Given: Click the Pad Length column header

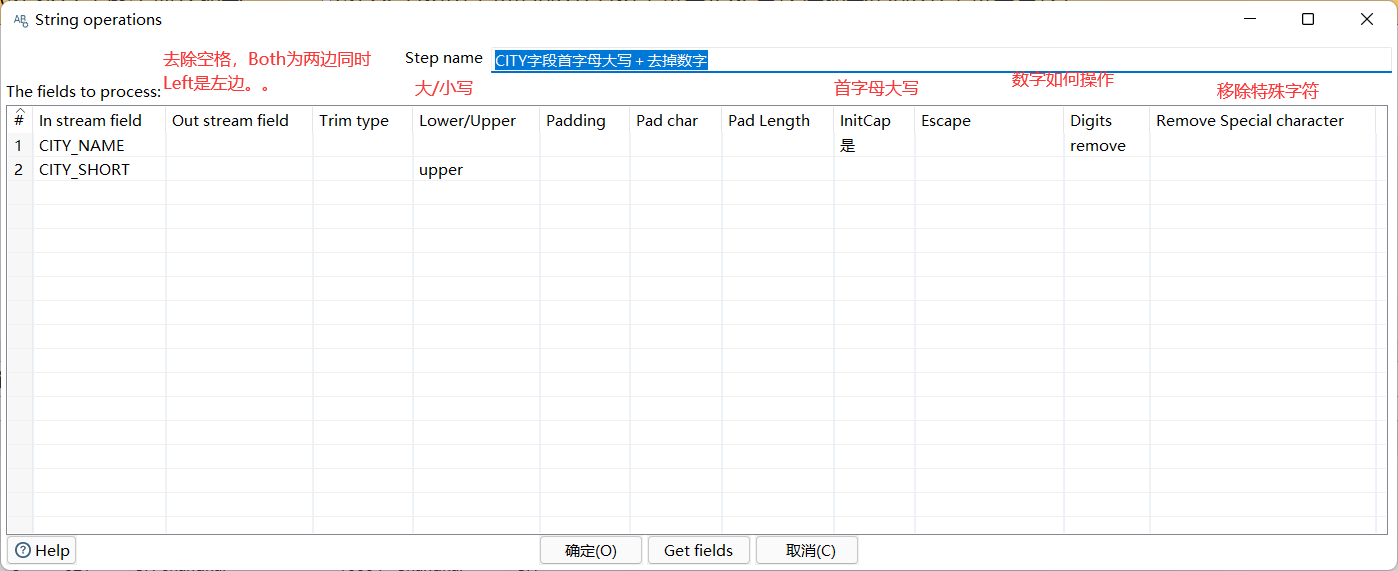Looking at the screenshot, I should (778, 120).
